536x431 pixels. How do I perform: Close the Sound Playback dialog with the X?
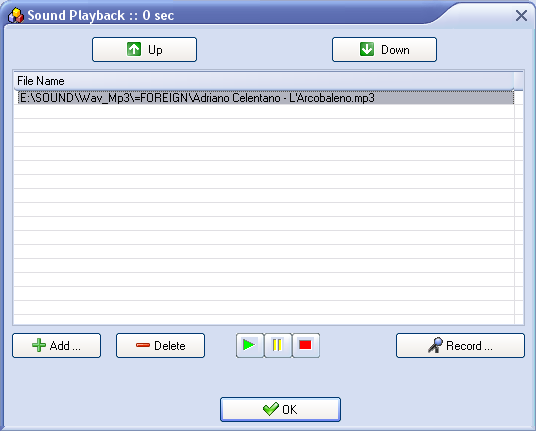pos(521,15)
